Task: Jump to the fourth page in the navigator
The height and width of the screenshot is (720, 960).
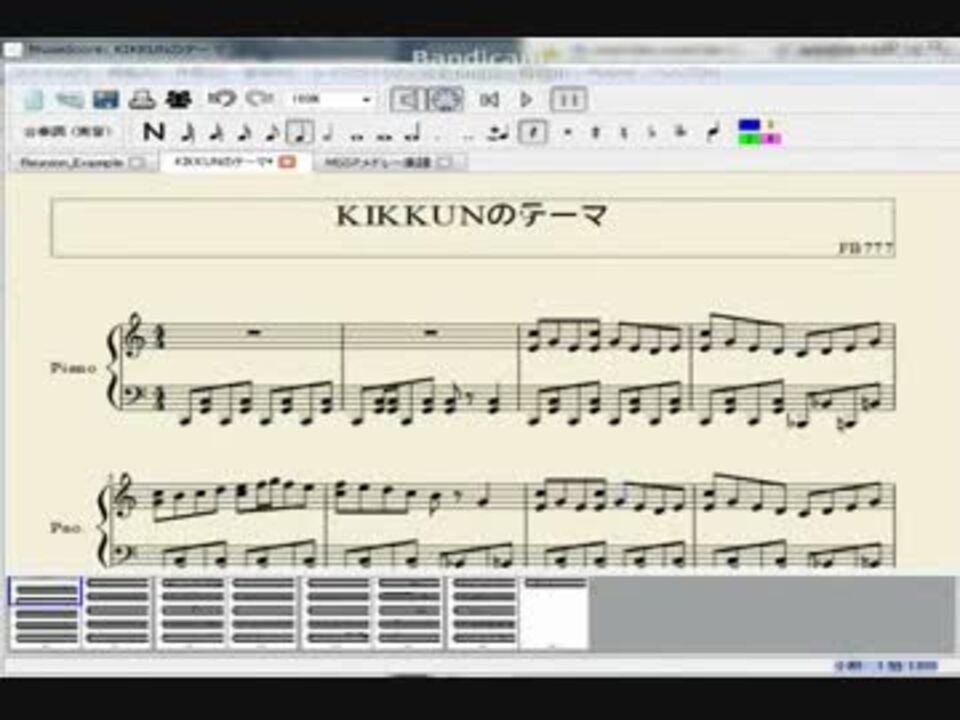Action: tap(263, 612)
